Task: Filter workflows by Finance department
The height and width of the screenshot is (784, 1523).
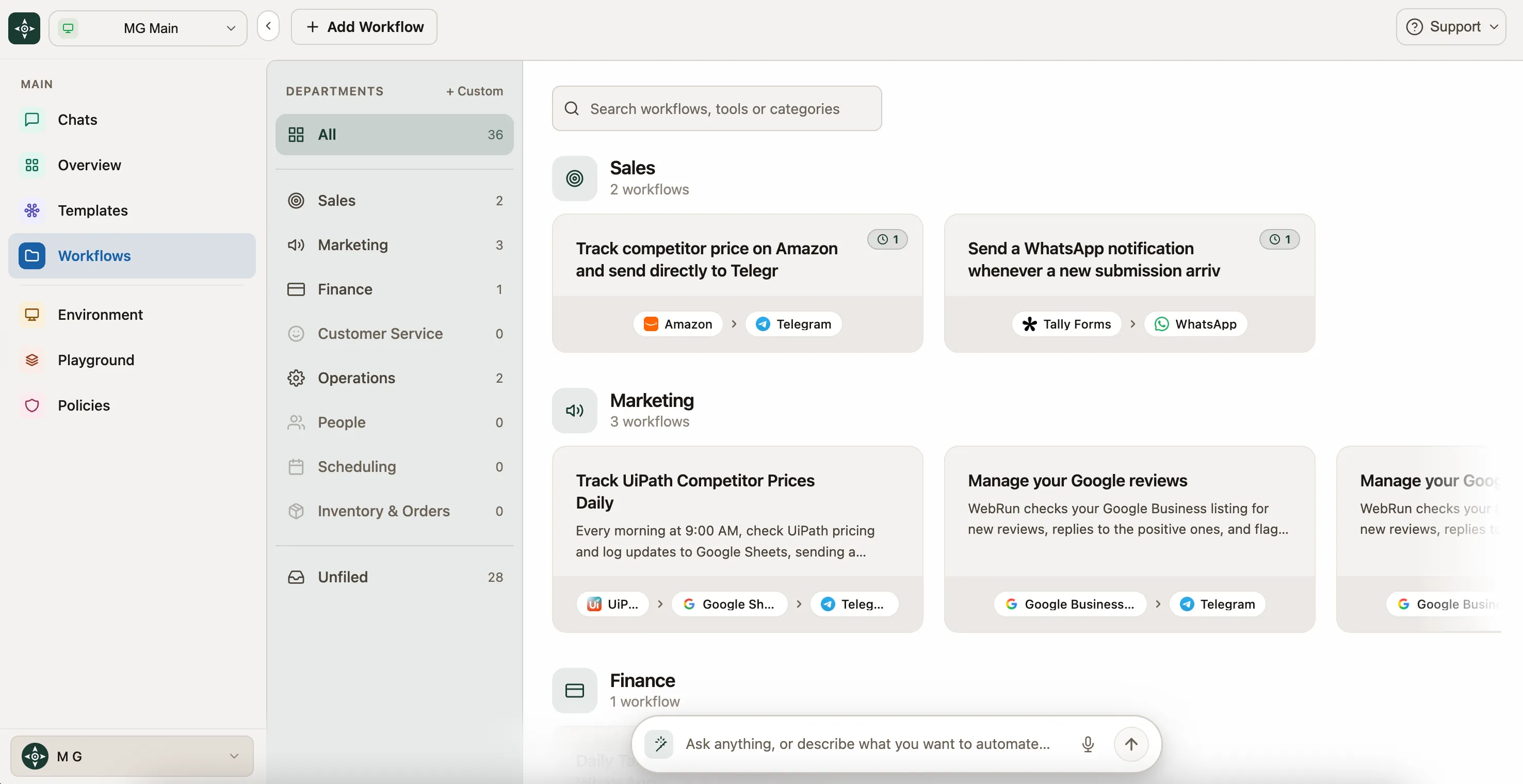Action: coord(394,289)
